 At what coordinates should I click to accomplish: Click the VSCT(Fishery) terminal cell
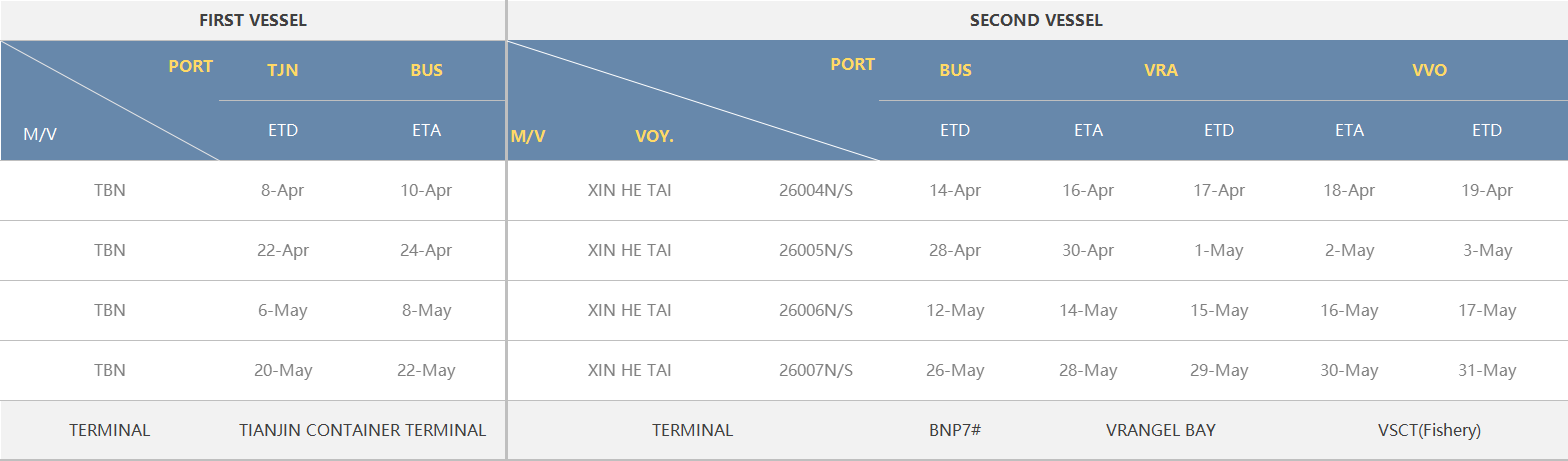pos(1429,430)
